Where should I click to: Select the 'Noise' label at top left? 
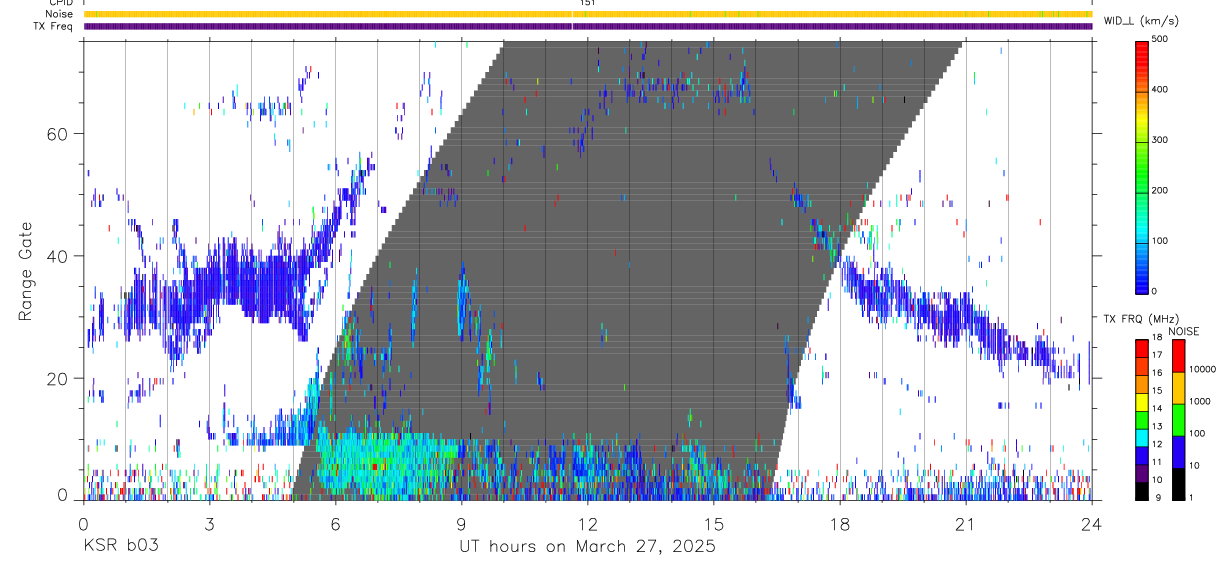coord(59,14)
